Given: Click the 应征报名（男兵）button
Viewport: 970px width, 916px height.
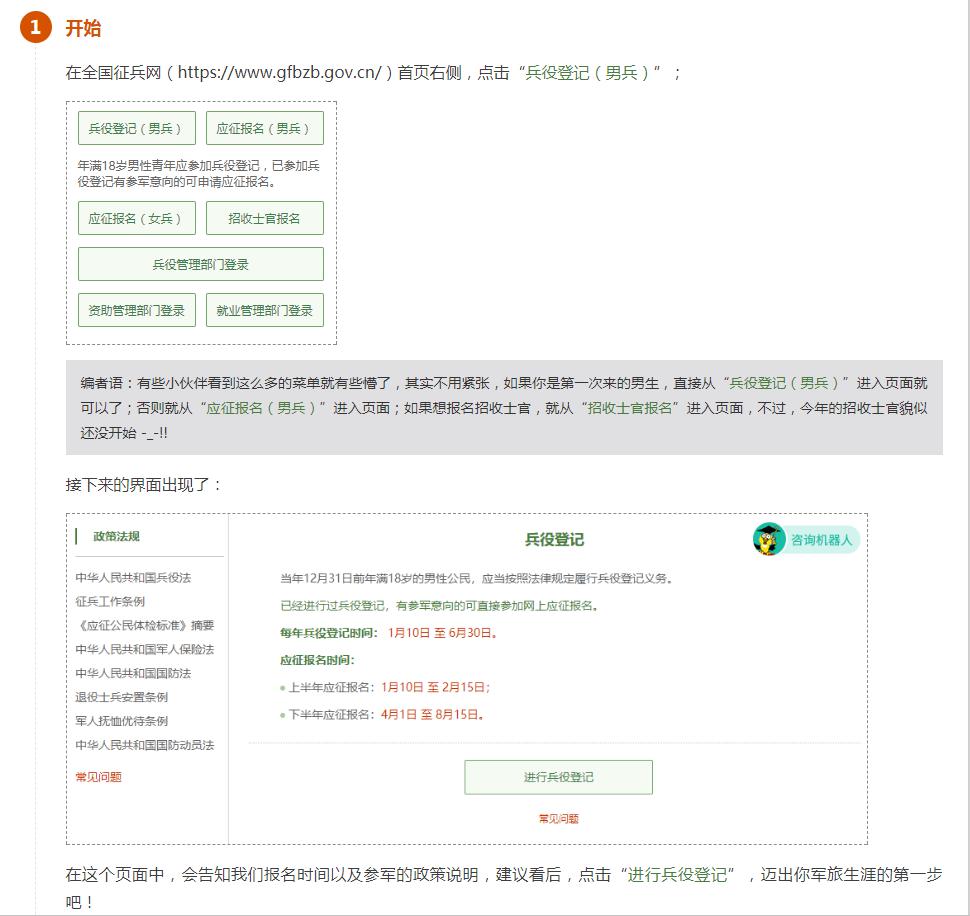Looking at the screenshot, I should click(x=264, y=128).
